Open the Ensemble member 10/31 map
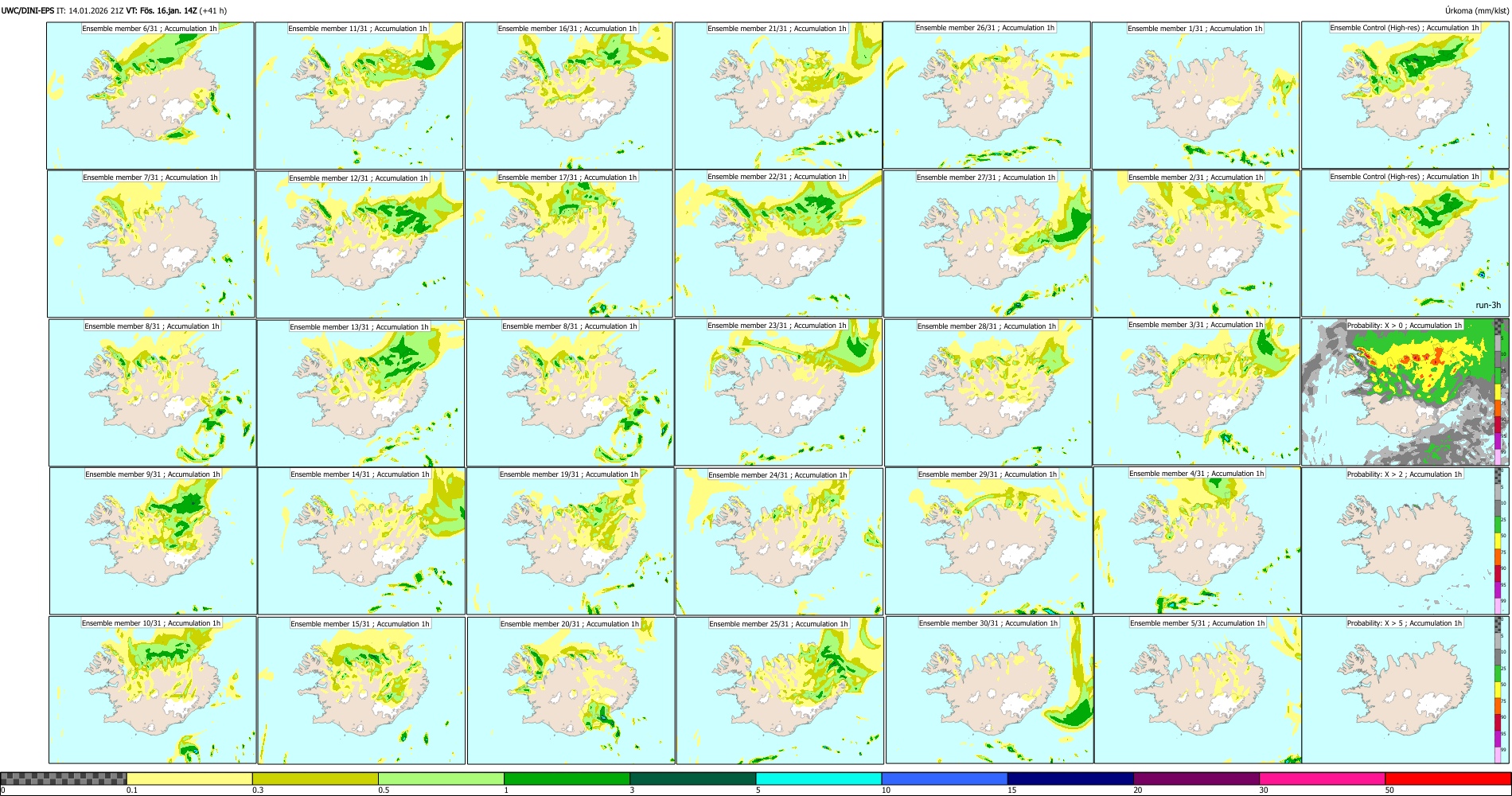The image size is (1512, 796). click(x=152, y=690)
